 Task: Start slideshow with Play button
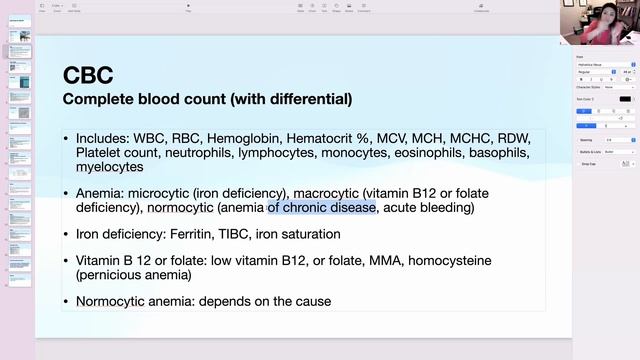tap(188, 7)
